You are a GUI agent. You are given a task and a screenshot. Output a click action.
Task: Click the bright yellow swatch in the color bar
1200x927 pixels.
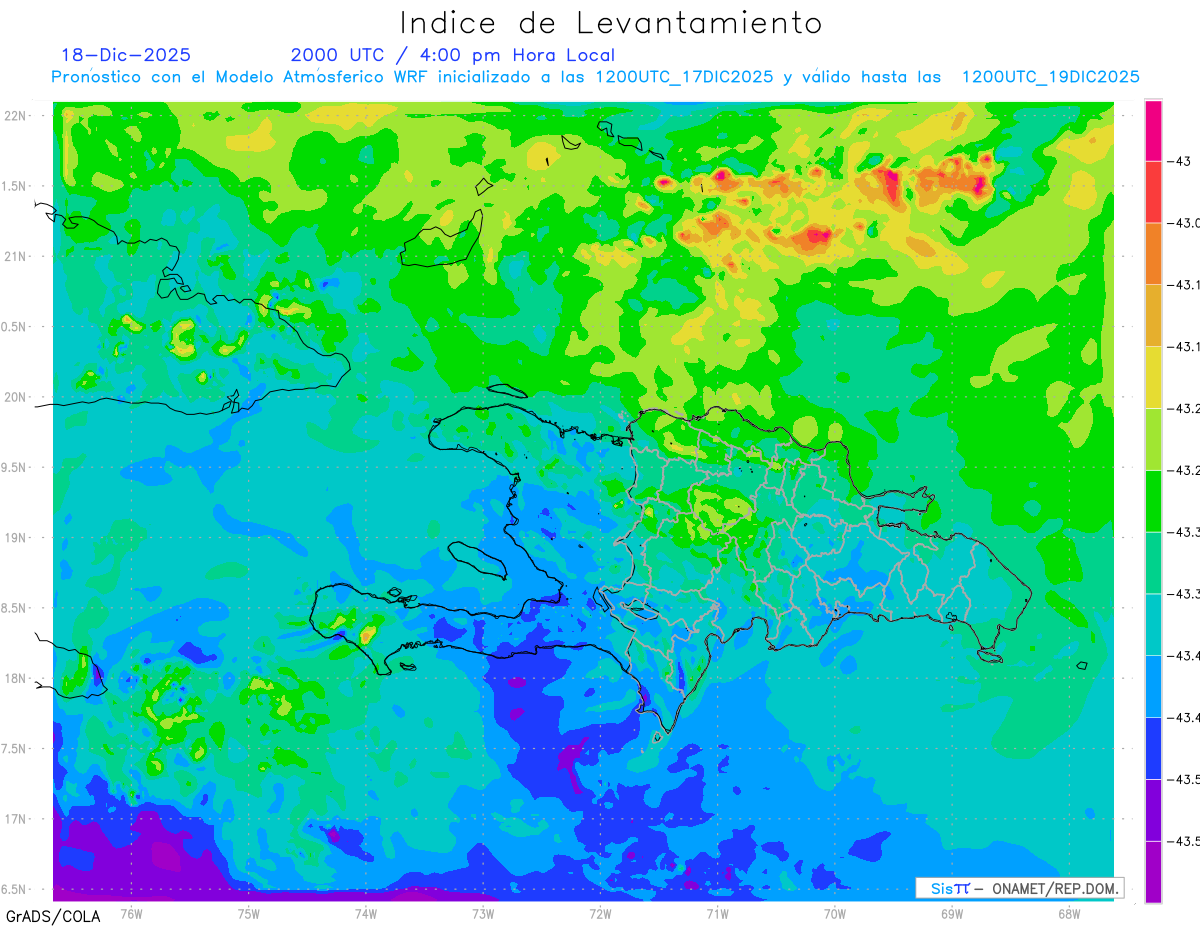1153,377
